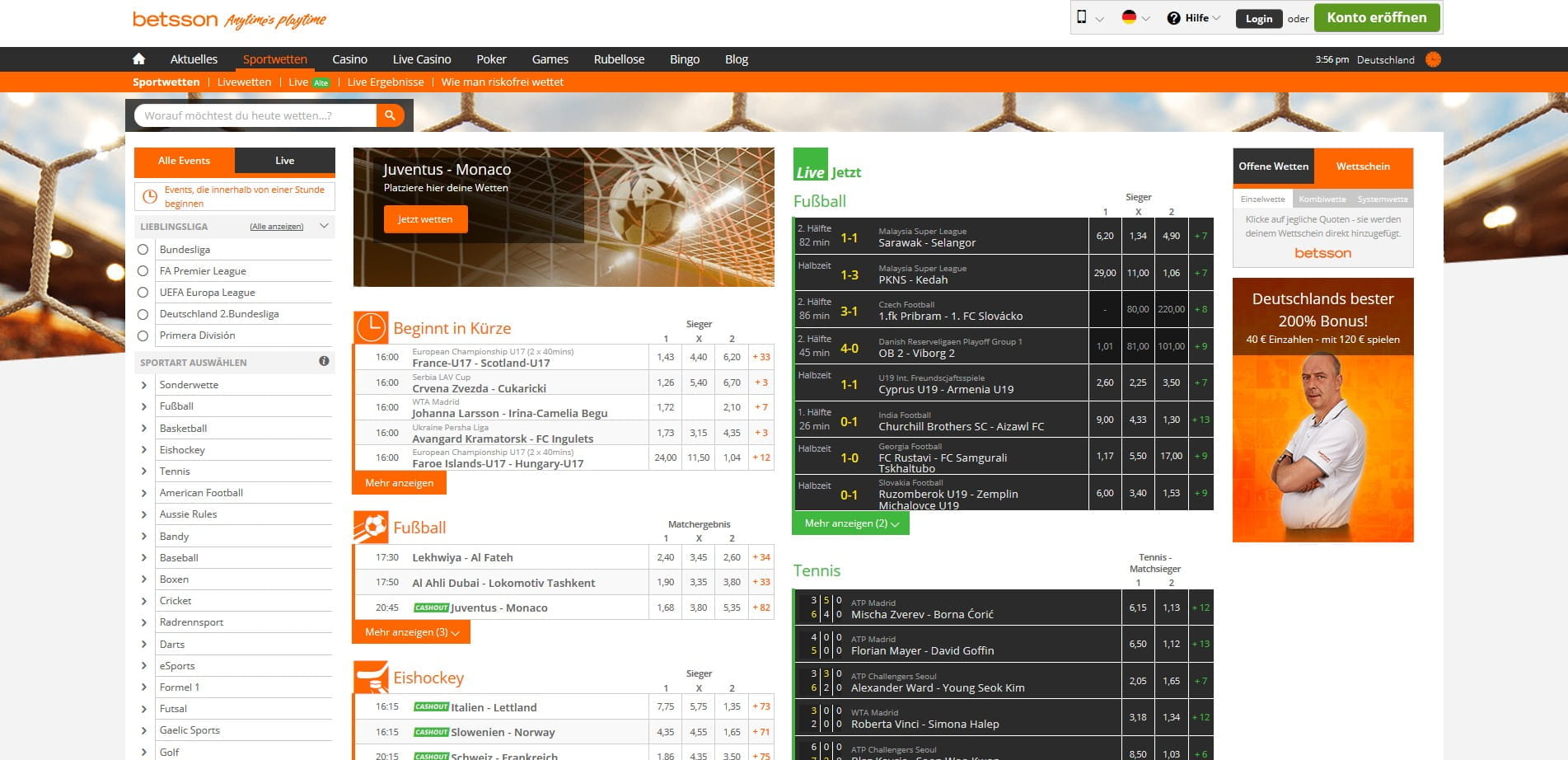
Task: Click the Alle Events tab
Action: tap(185, 161)
